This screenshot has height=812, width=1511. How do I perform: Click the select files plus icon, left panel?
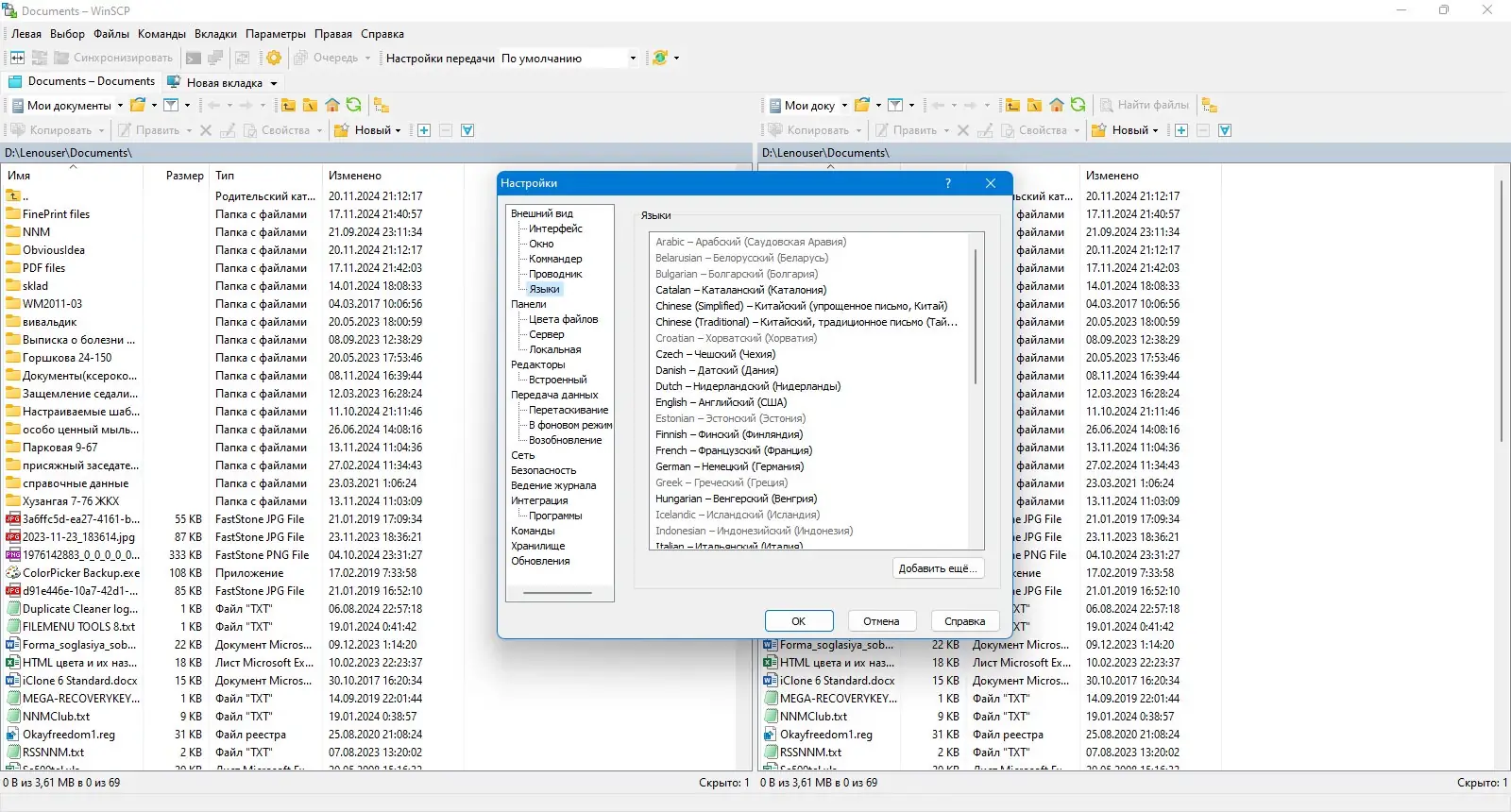pyautogui.click(x=424, y=130)
